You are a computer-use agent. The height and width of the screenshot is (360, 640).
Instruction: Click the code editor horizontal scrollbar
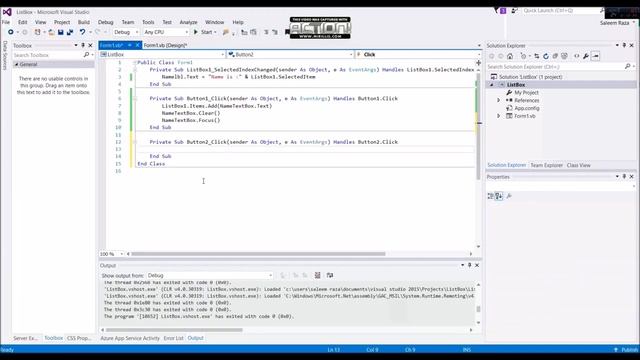[x=258, y=254]
